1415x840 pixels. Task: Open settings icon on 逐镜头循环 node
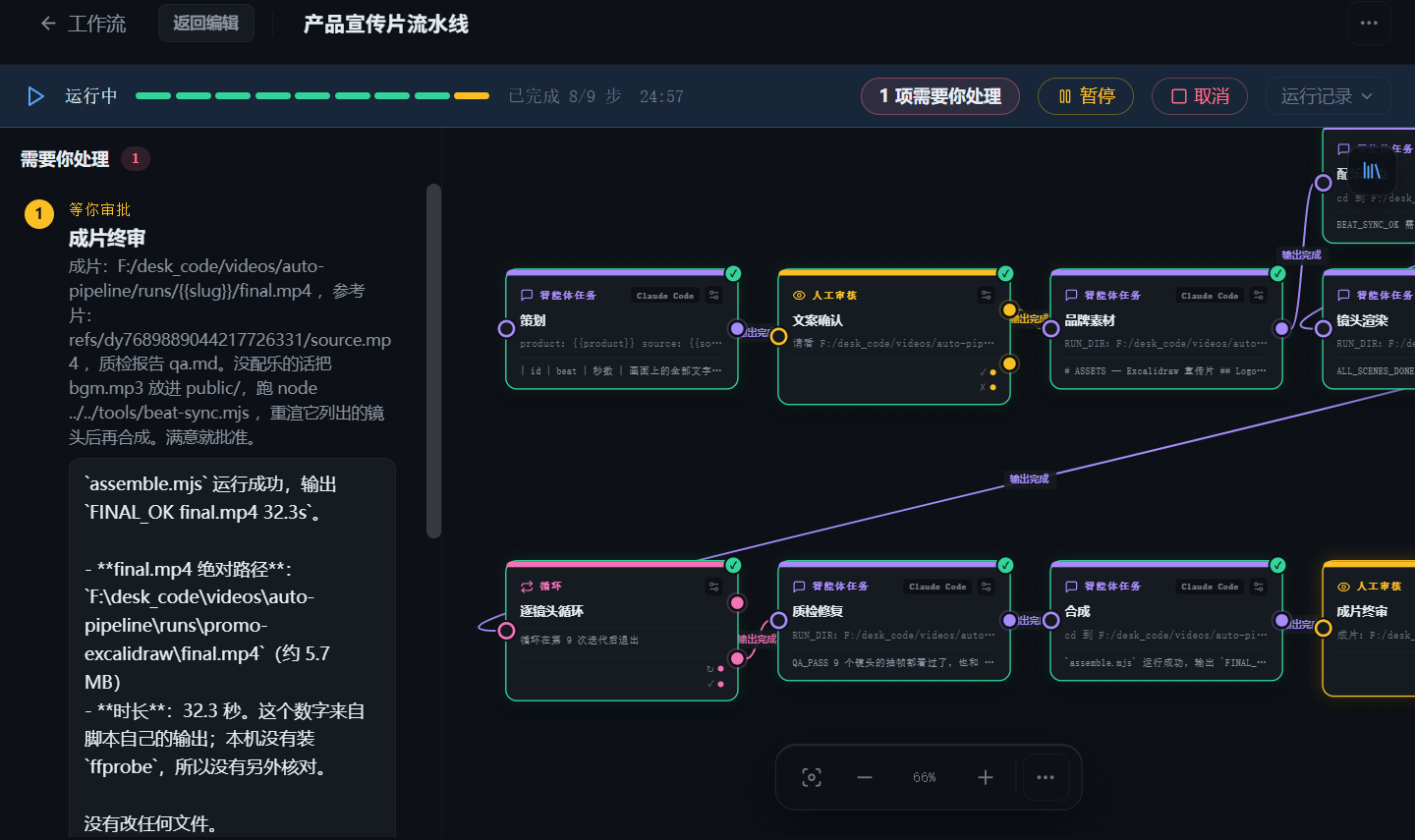(x=714, y=587)
